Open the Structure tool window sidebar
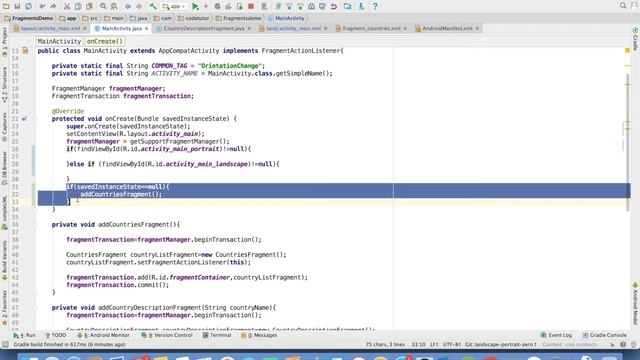This screenshot has height=360, width=640. 4,85
